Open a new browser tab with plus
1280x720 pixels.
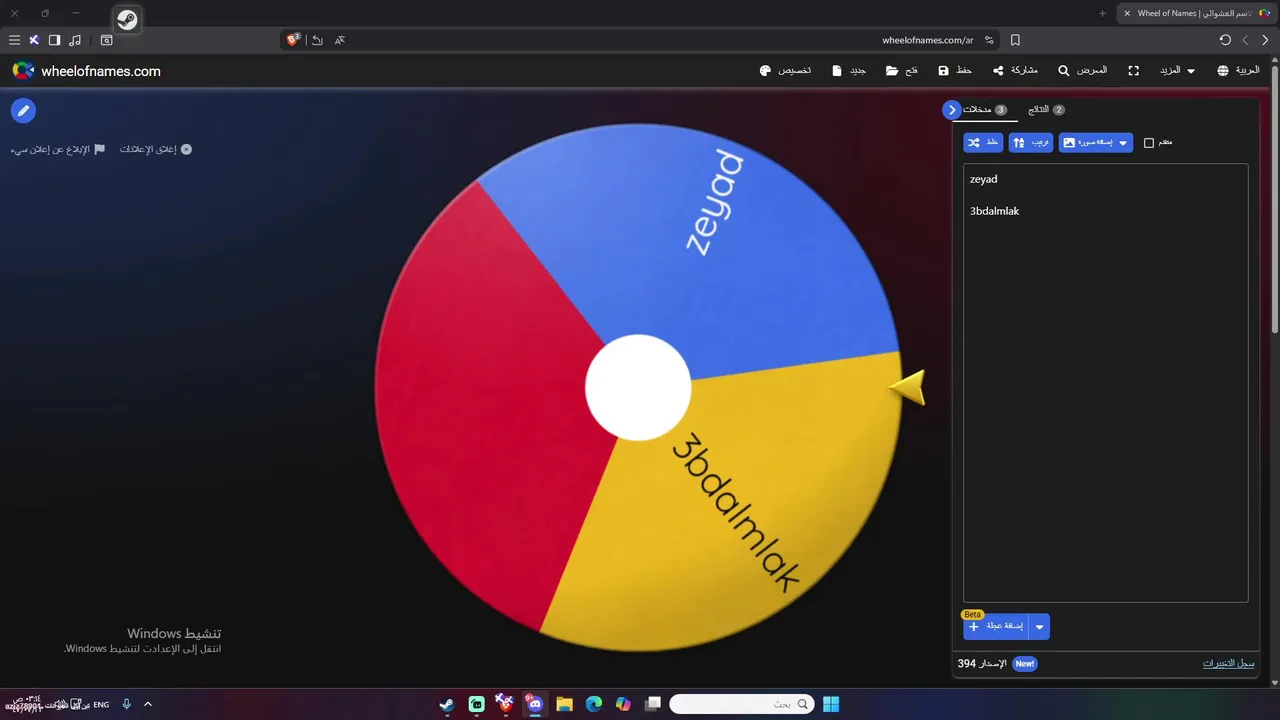(x=1103, y=13)
